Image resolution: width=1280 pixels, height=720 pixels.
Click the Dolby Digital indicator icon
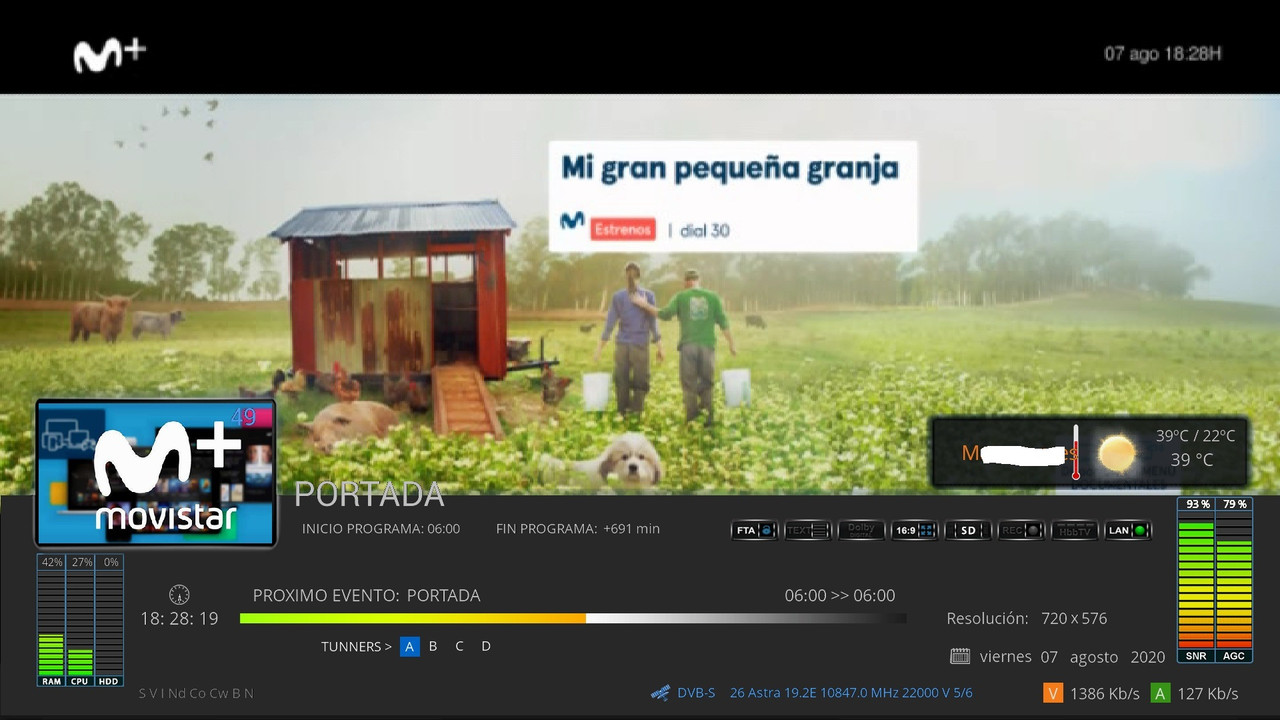pyautogui.click(x=861, y=530)
